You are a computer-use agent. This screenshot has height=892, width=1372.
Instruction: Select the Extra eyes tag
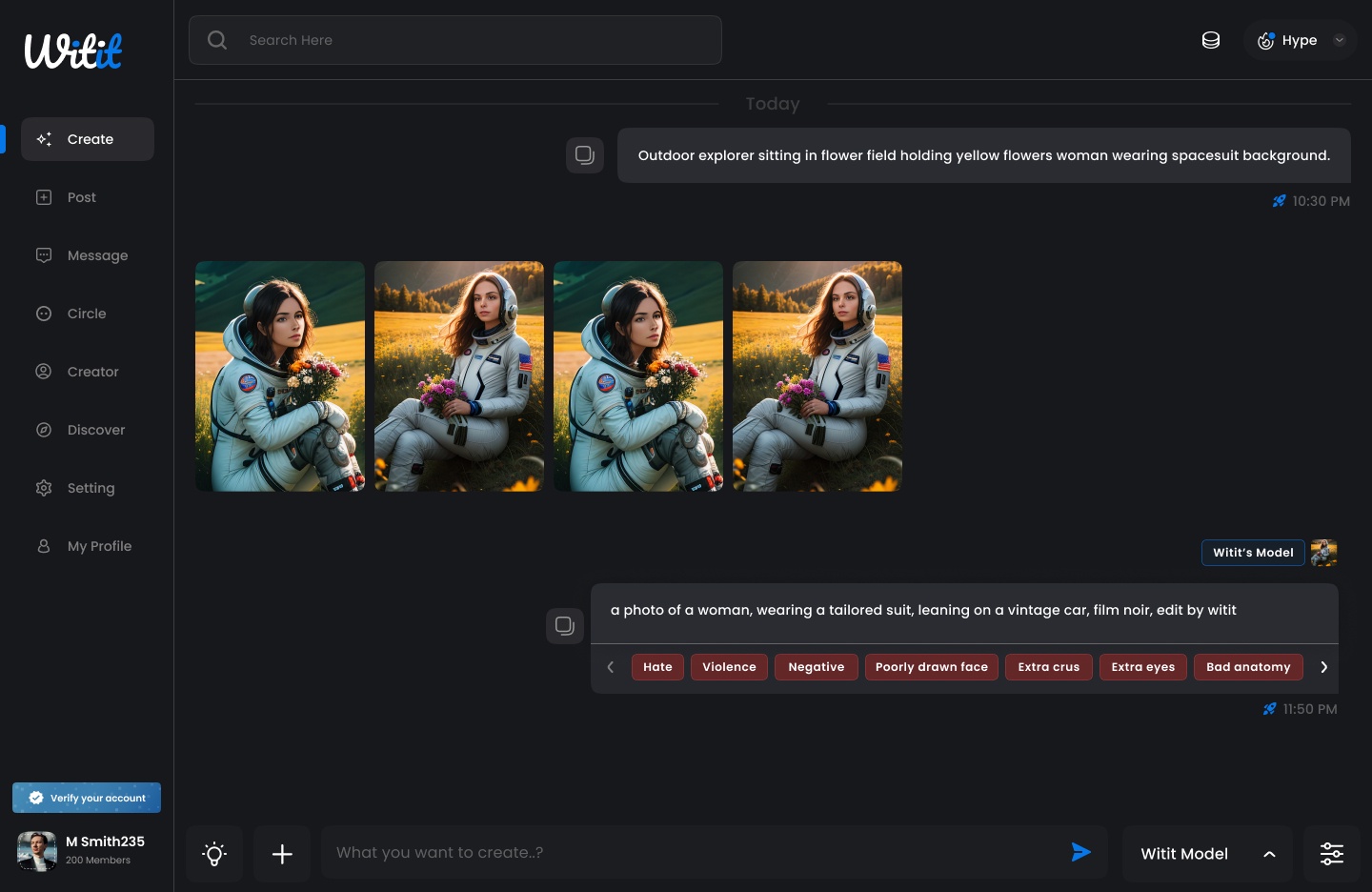(x=1143, y=667)
